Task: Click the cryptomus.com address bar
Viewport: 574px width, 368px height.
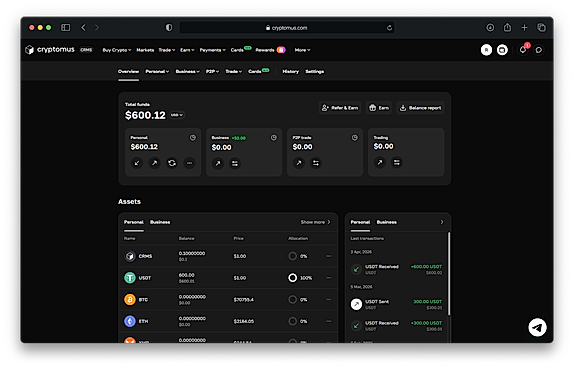Action: tap(287, 27)
